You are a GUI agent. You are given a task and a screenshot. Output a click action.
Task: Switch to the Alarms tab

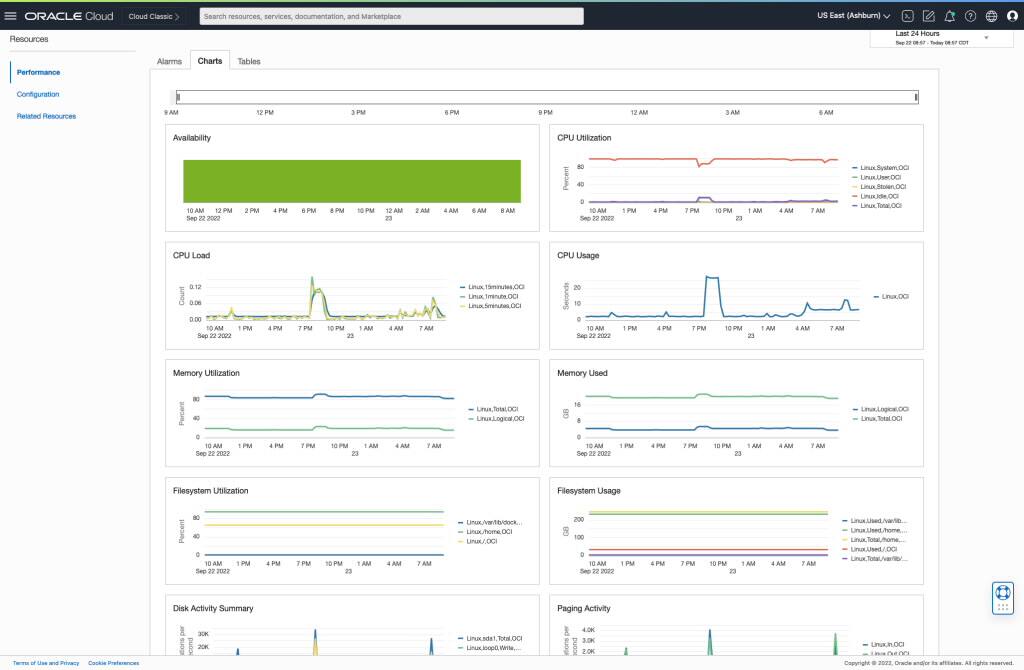169,60
